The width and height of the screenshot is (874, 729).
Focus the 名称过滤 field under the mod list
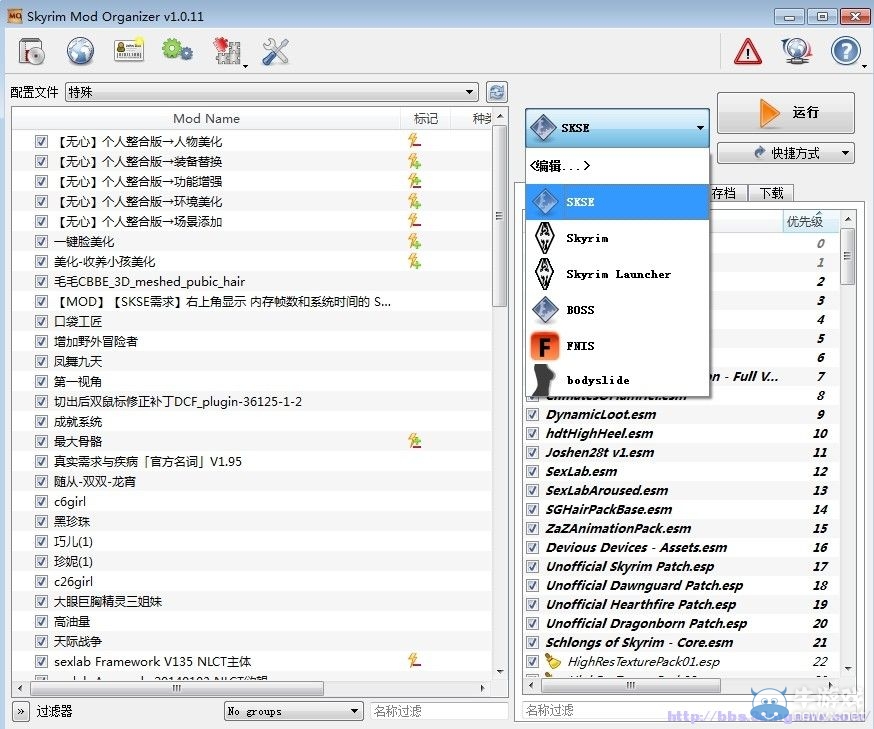(x=440, y=711)
